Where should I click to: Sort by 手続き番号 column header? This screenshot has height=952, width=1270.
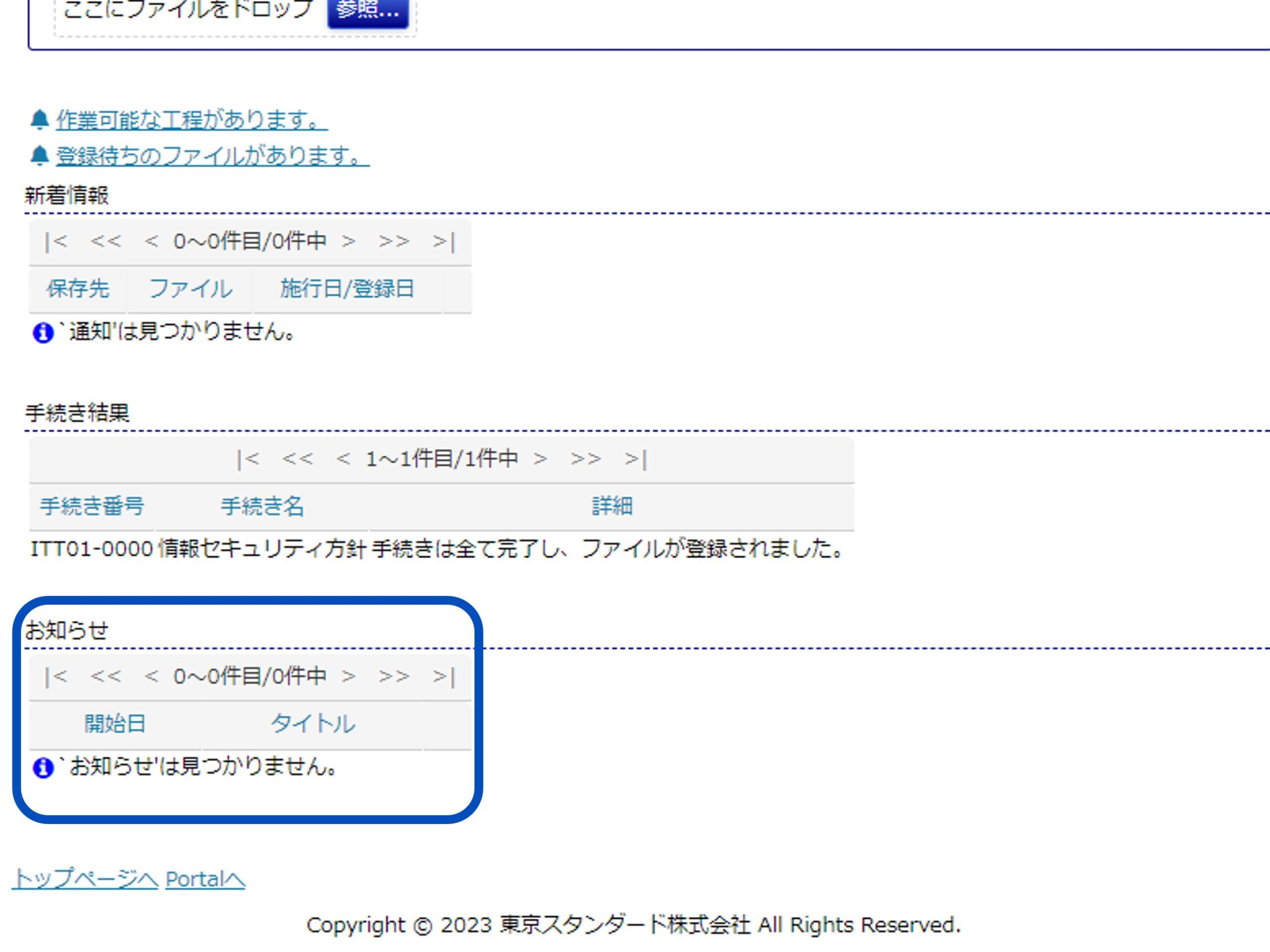coord(92,506)
